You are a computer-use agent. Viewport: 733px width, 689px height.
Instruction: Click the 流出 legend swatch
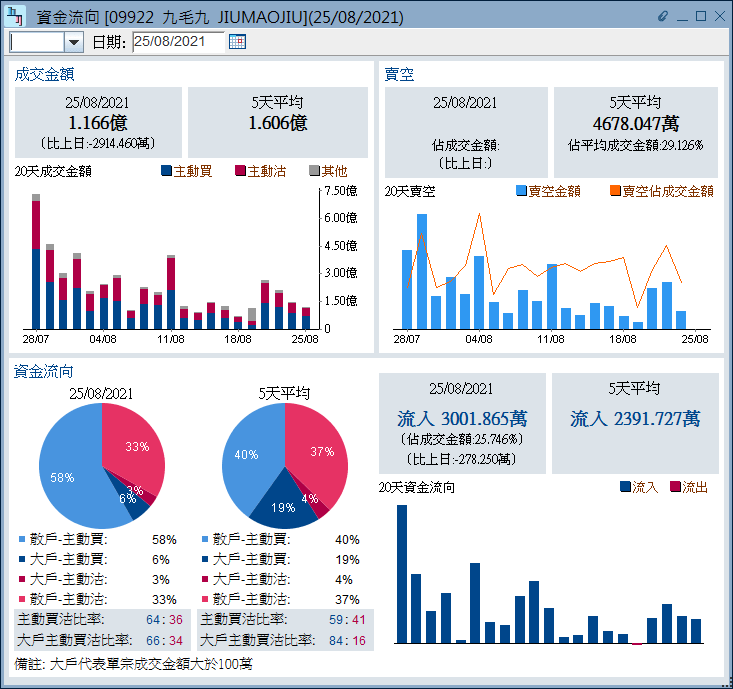pyautogui.click(x=675, y=487)
